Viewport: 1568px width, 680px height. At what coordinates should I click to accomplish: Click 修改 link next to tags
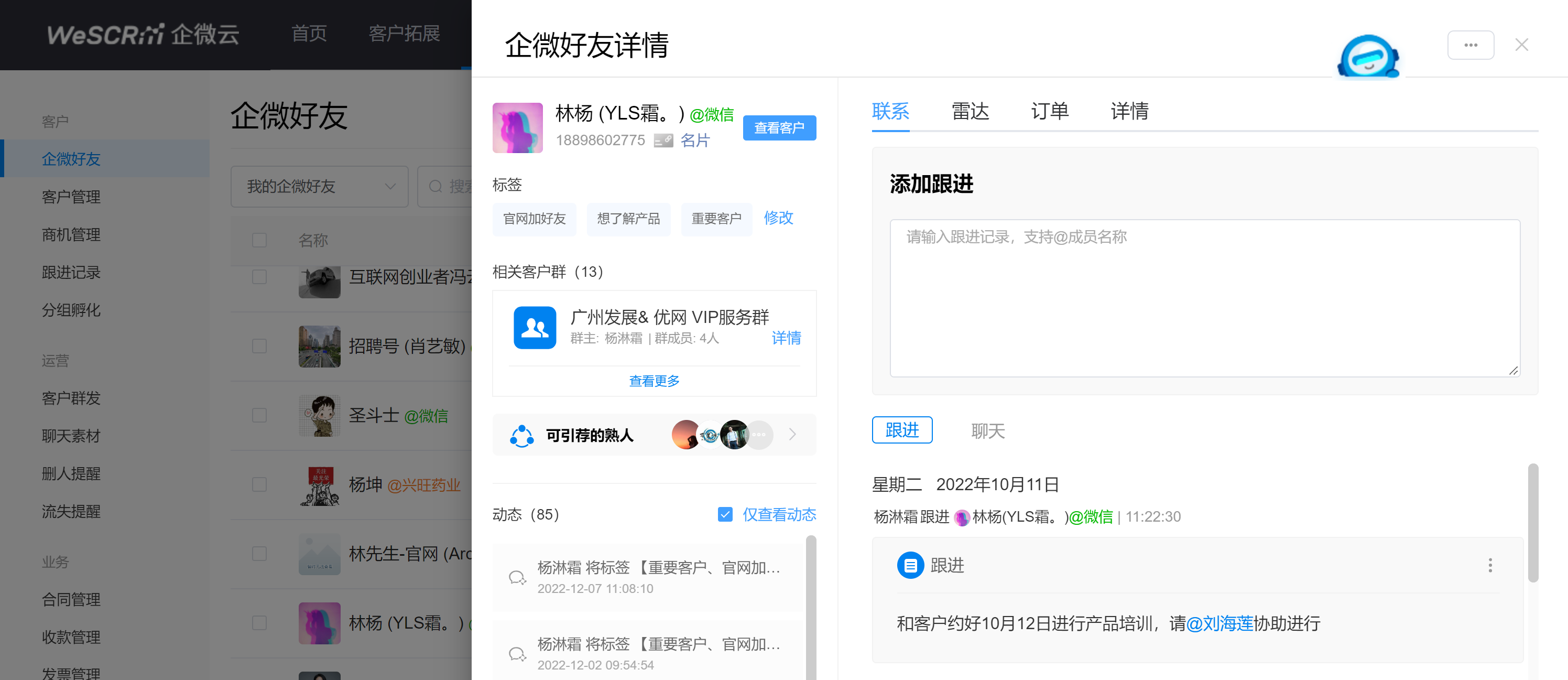point(778,218)
